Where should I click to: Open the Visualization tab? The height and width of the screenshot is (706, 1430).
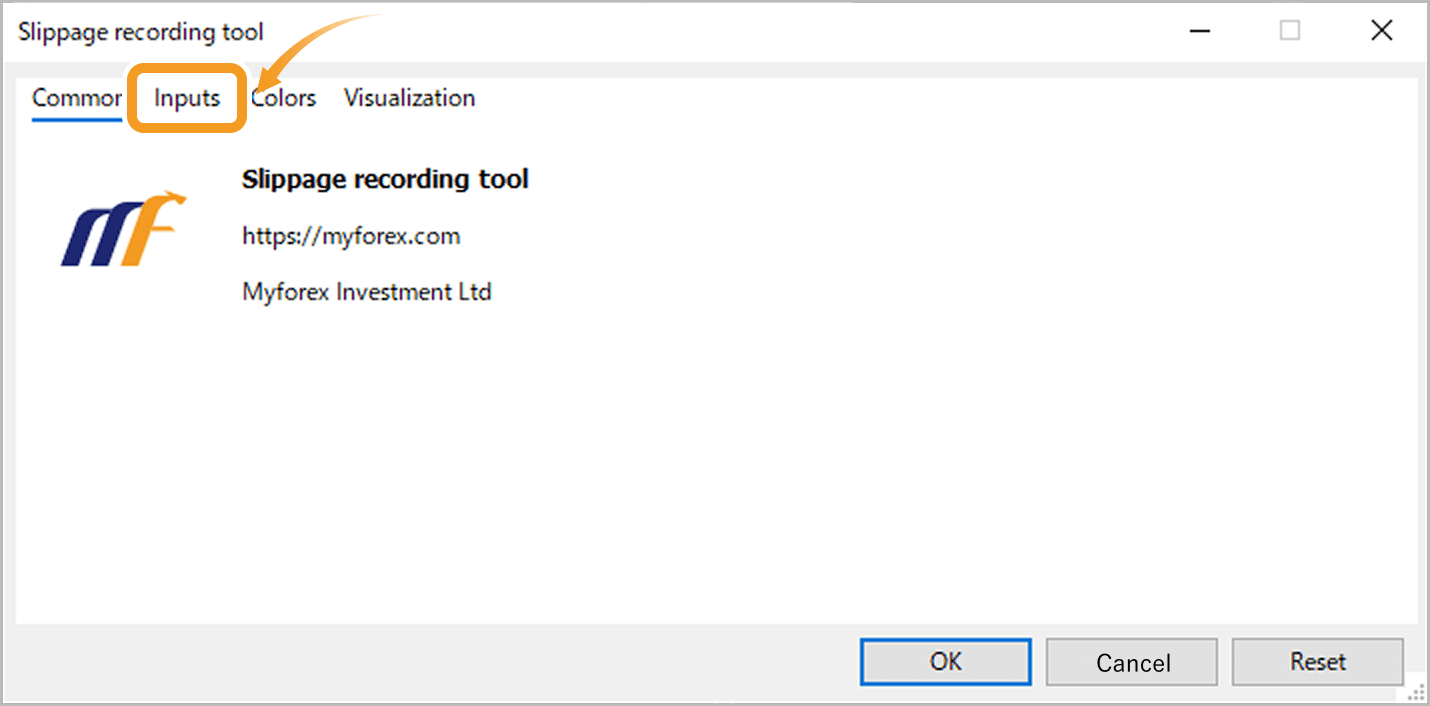(409, 98)
